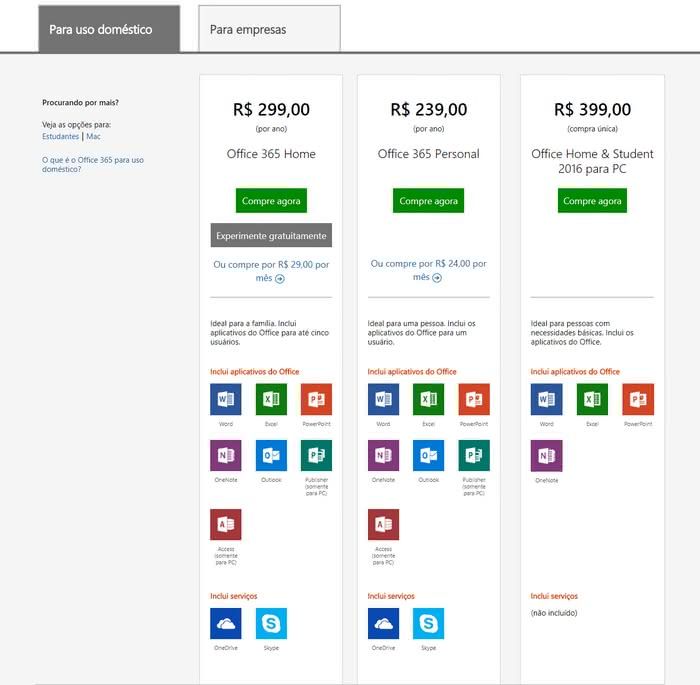Click the Office Home & Student 2016 para PC title
Image resolution: width=700 pixels, height=685 pixels.
pos(592,161)
